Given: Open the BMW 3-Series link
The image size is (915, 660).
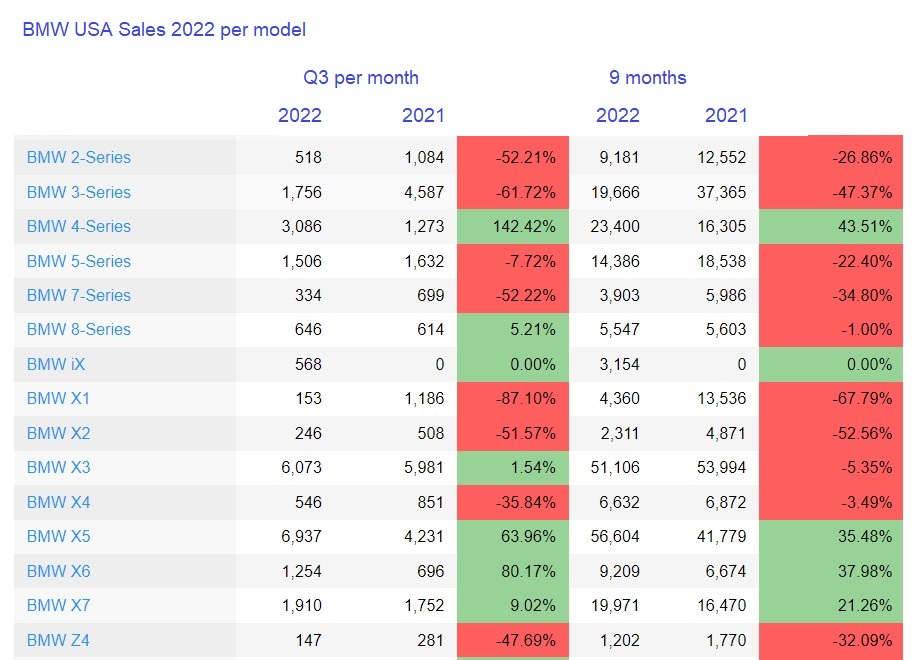Looking at the screenshot, I should [78, 192].
